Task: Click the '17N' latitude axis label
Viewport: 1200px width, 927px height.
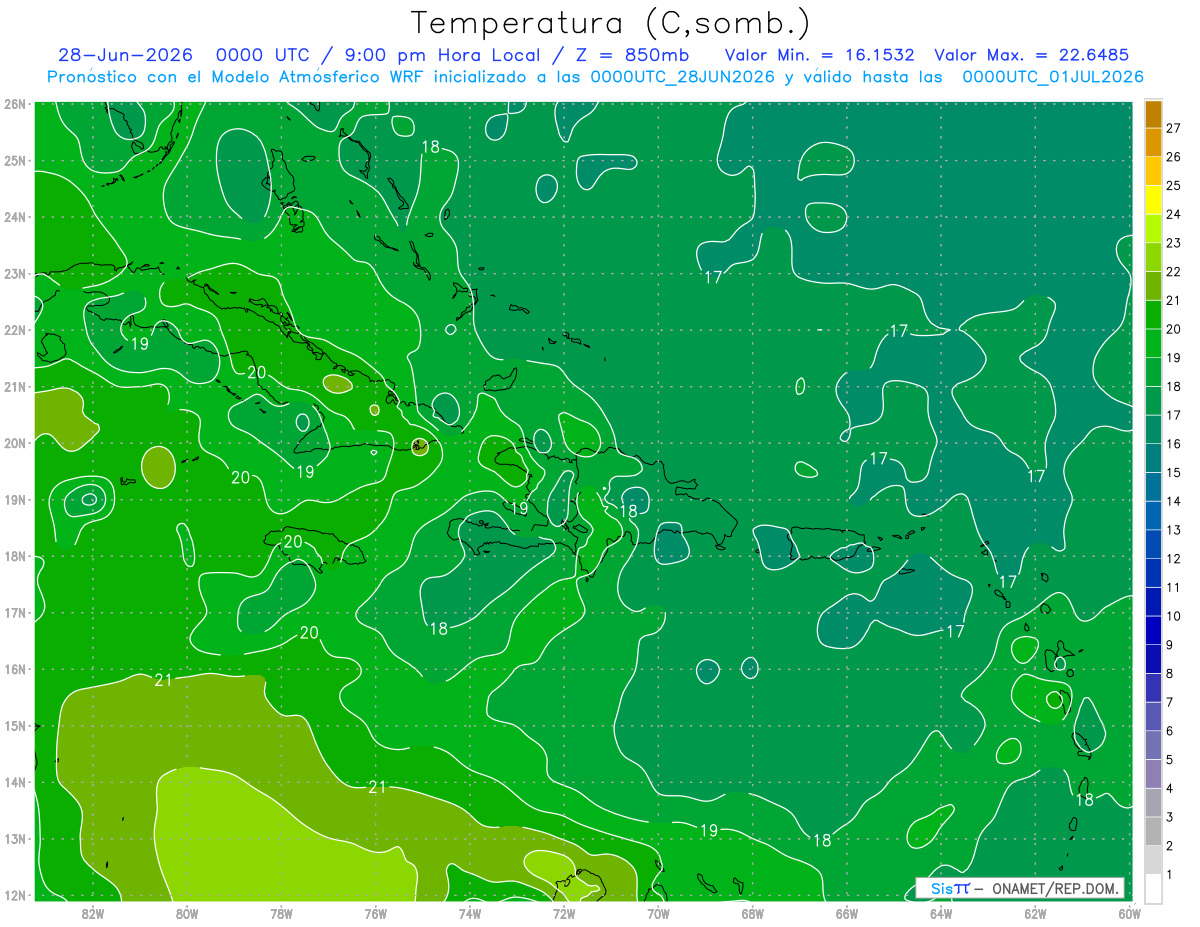Action: pyautogui.click(x=14, y=612)
